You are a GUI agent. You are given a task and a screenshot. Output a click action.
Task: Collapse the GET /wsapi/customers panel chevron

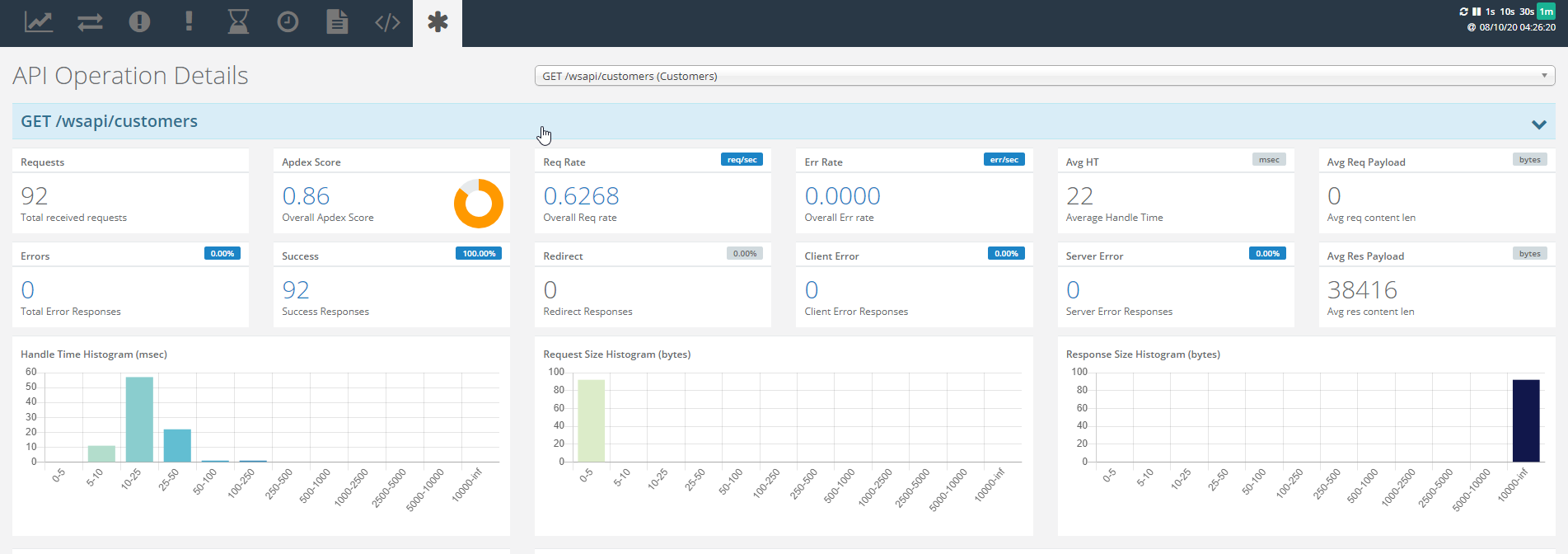[1538, 124]
